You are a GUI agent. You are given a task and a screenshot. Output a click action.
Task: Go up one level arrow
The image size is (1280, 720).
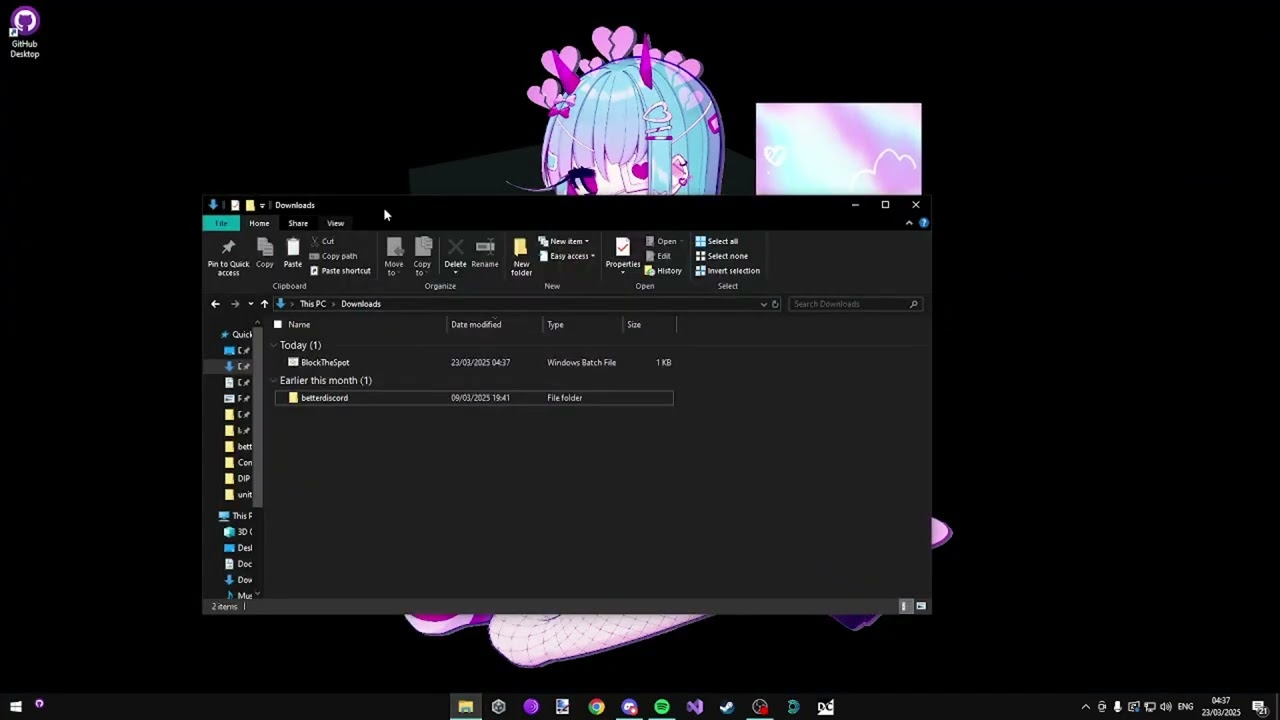(x=264, y=304)
